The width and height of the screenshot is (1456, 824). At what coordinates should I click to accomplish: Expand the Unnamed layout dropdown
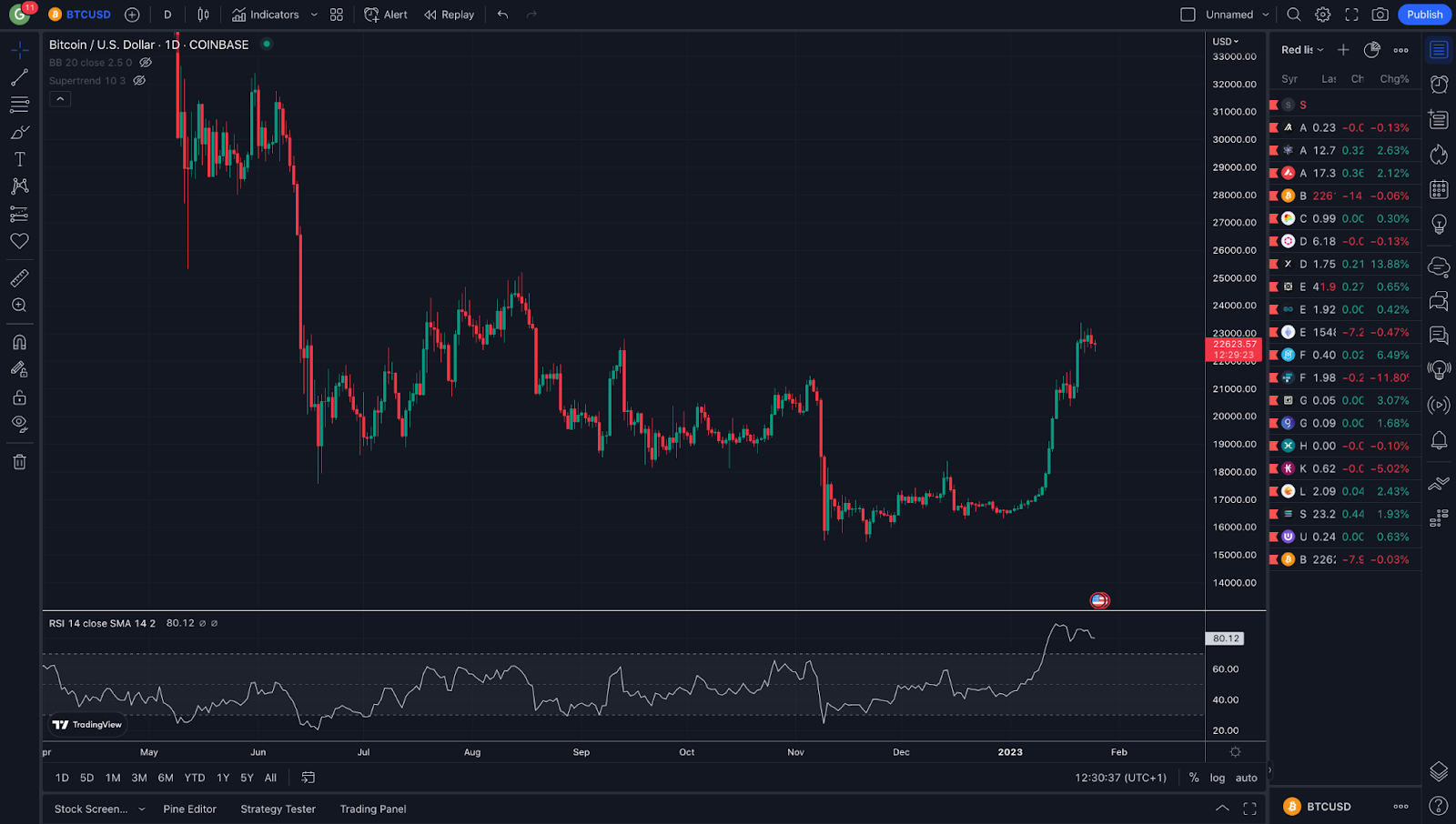1265,15
